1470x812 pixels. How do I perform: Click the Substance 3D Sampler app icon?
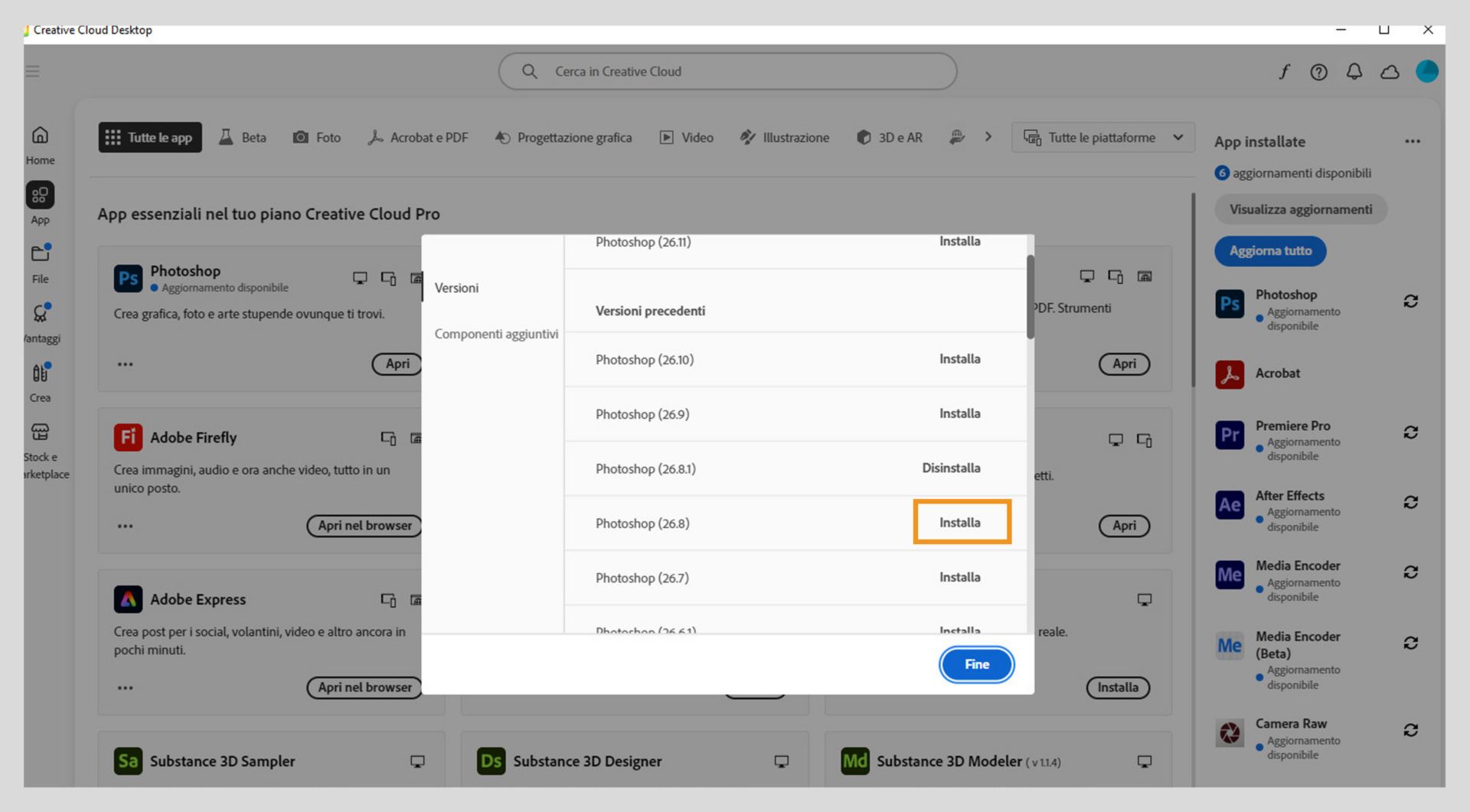pyautogui.click(x=128, y=761)
